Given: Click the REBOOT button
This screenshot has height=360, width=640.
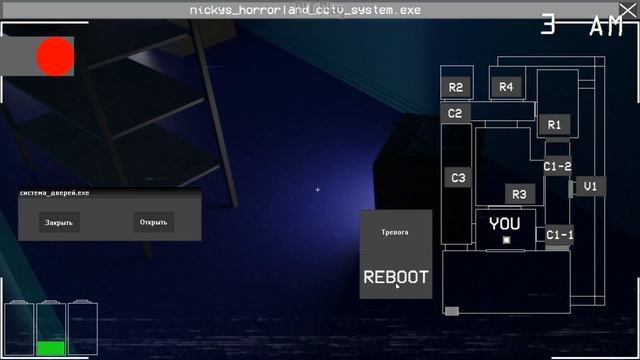Looking at the screenshot, I should pos(396,277).
